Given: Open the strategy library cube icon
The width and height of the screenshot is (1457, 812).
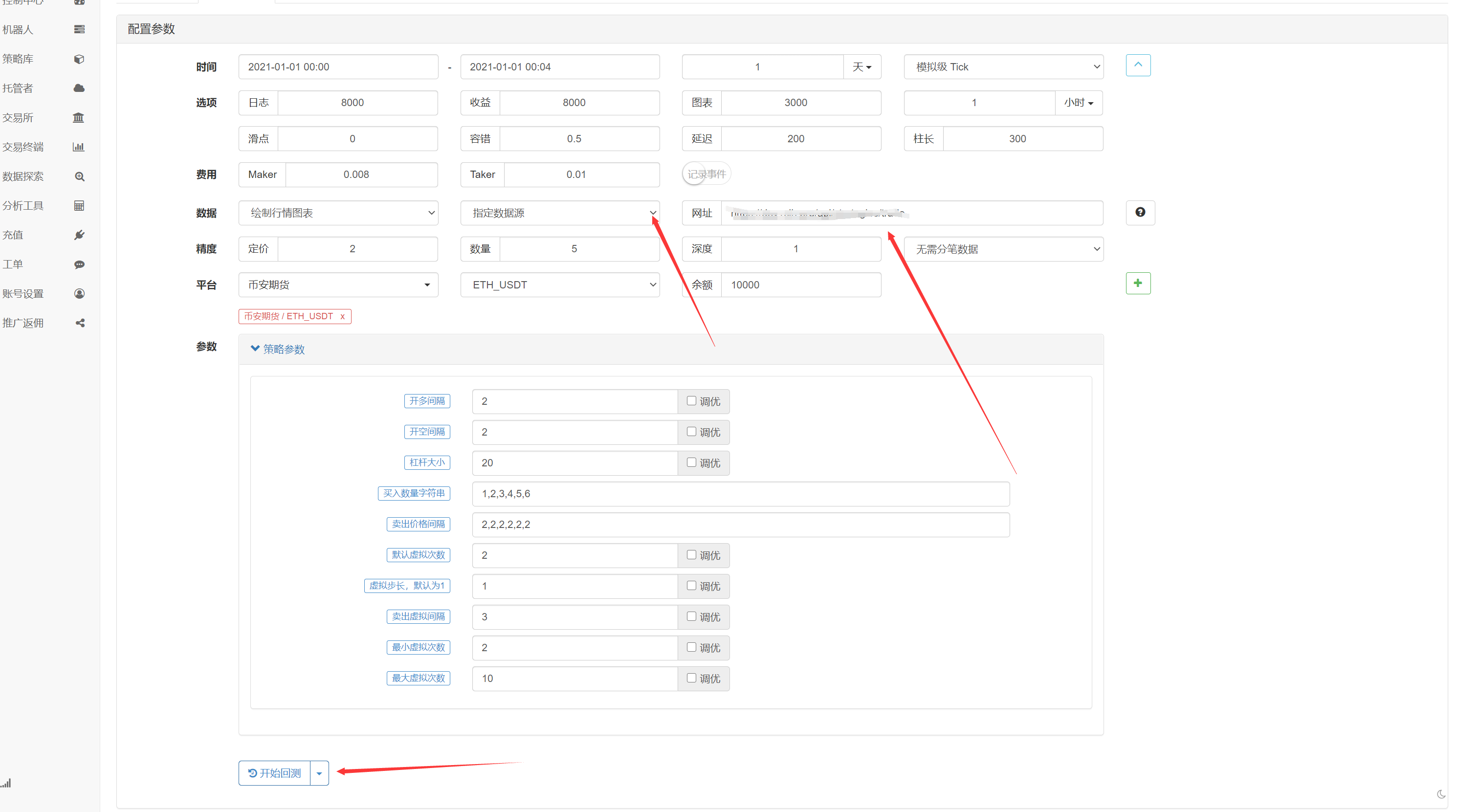Looking at the screenshot, I should (79, 59).
